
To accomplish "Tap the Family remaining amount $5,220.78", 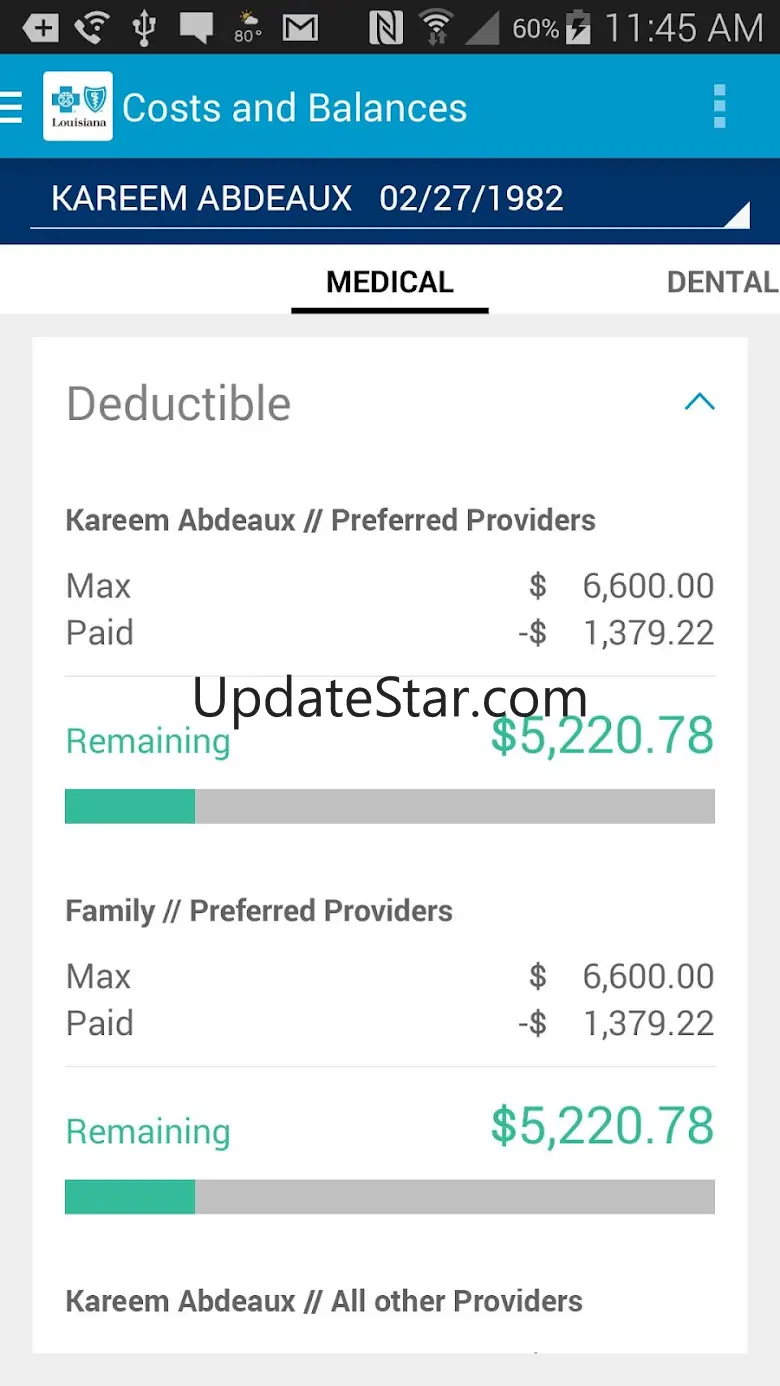I will coord(602,1126).
